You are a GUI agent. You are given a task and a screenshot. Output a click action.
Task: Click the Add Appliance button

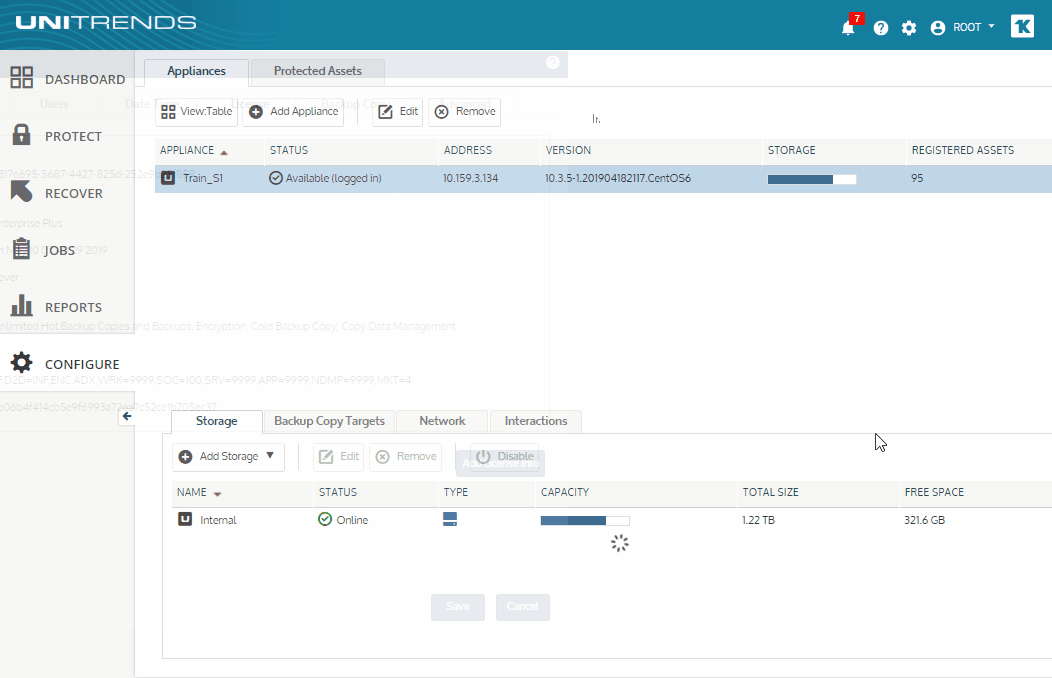point(293,111)
